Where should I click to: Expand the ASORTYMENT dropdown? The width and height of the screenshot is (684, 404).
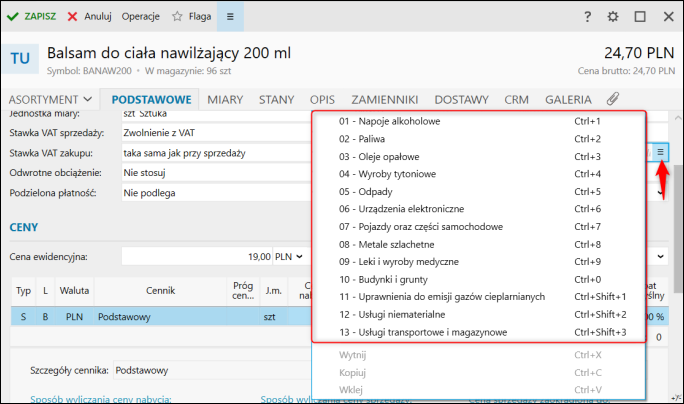tap(50, 99)
